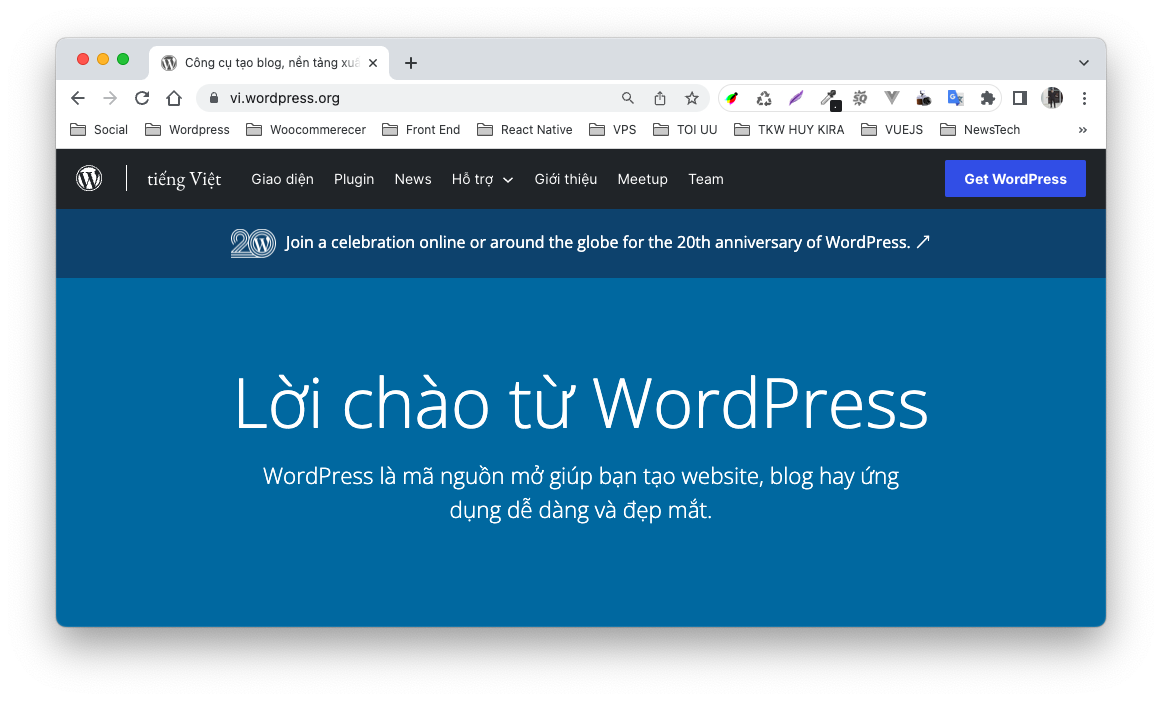Open the extensions puzzle piece menu

987,97
